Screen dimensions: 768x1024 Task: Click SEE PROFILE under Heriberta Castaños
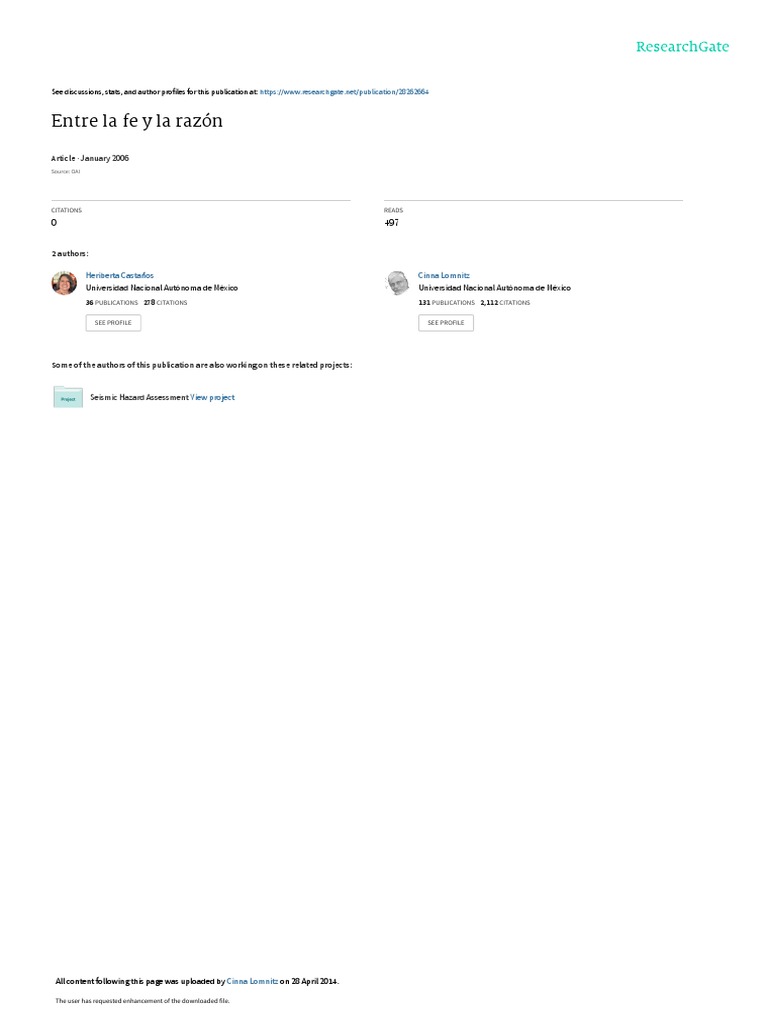coord(113,323)
